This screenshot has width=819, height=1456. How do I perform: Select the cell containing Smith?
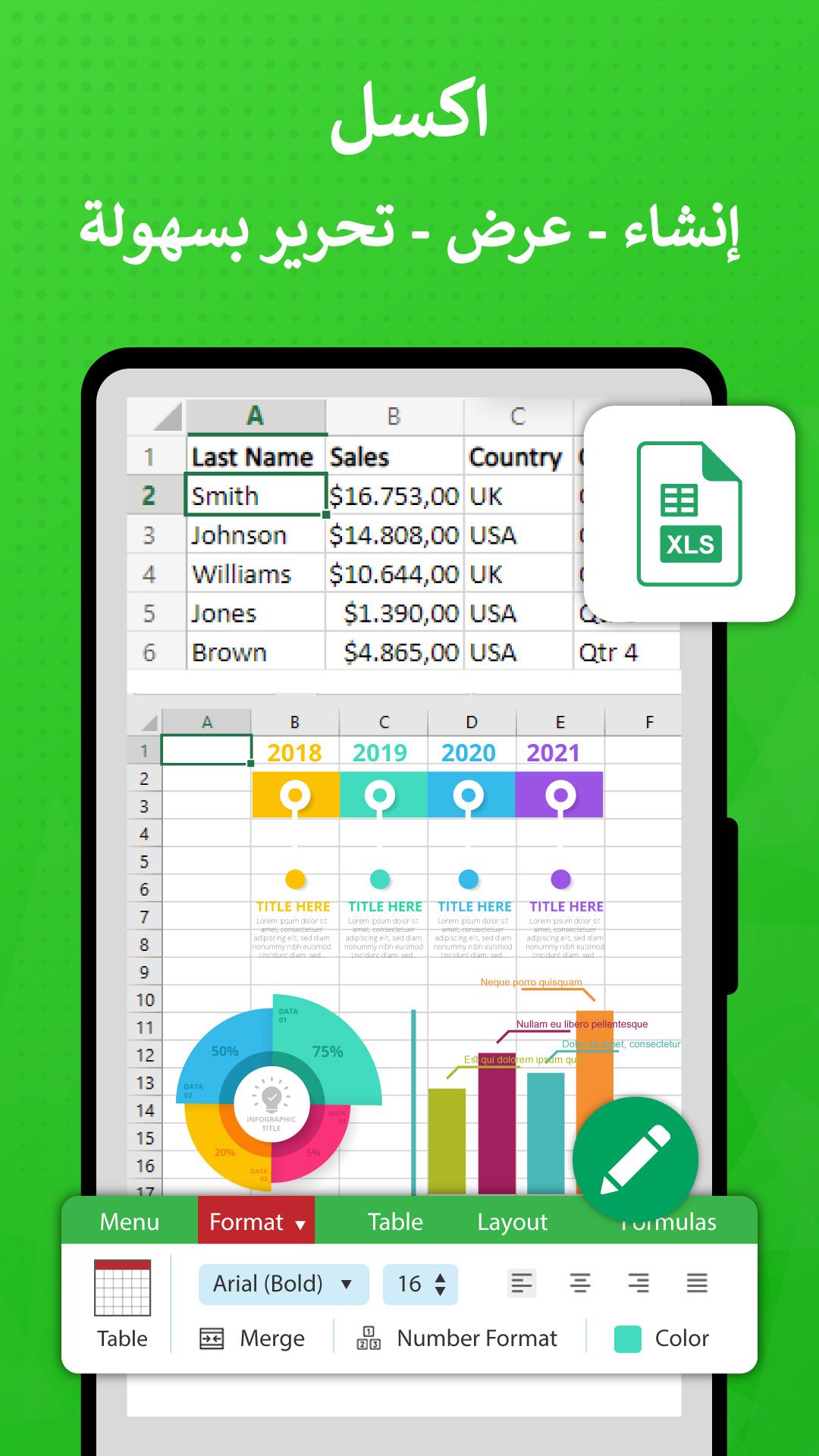coord(256,495)
